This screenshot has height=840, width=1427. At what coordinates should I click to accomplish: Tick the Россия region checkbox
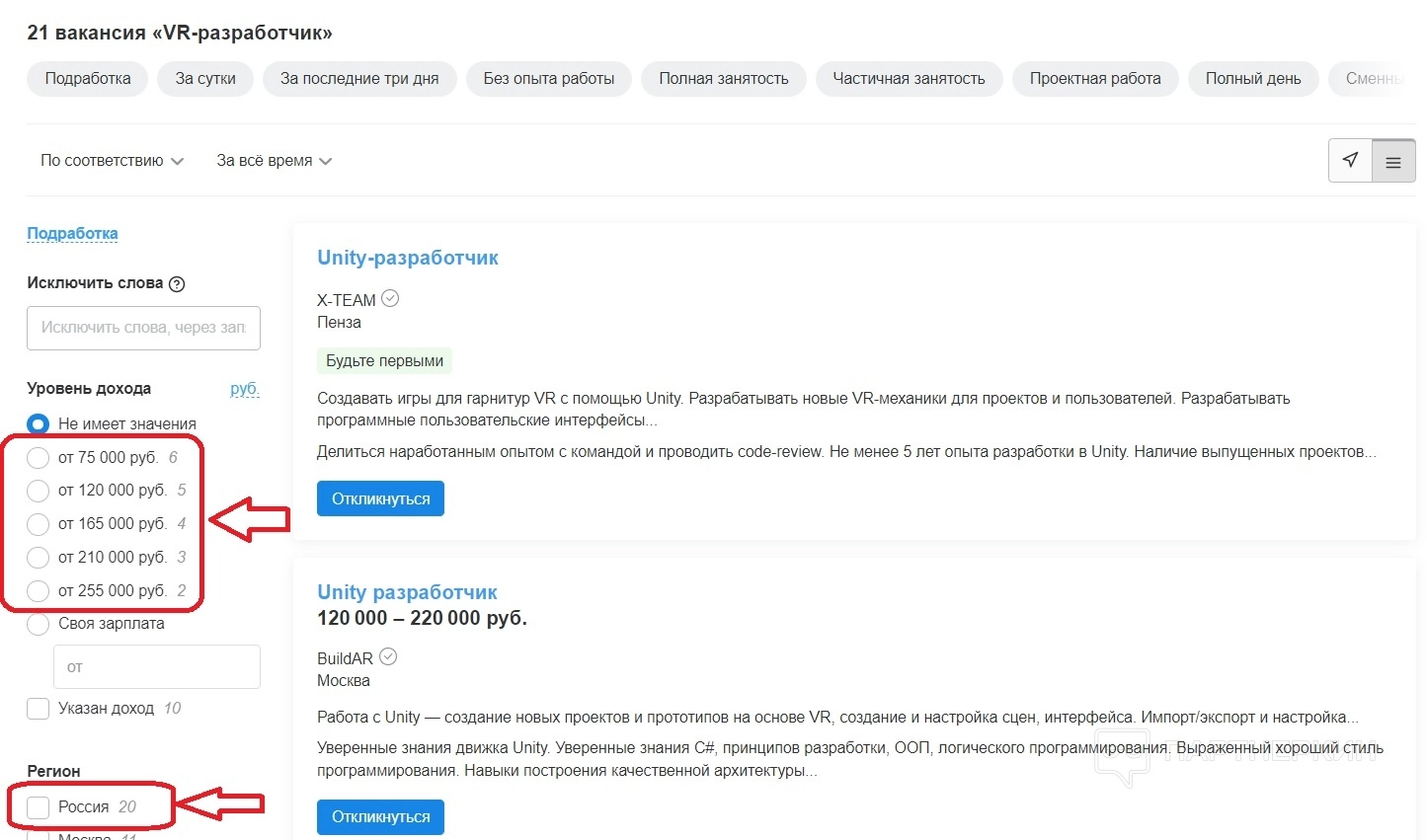click(39, 807)
